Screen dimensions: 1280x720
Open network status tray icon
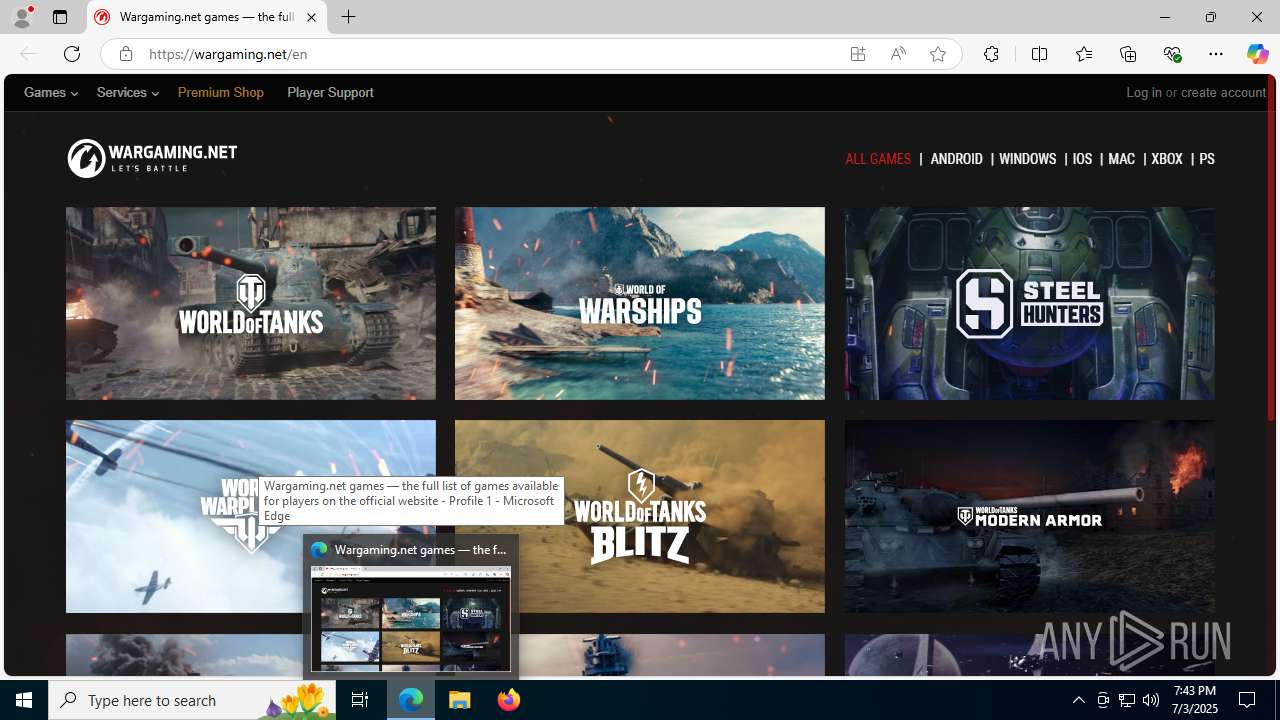point(1127,700)
